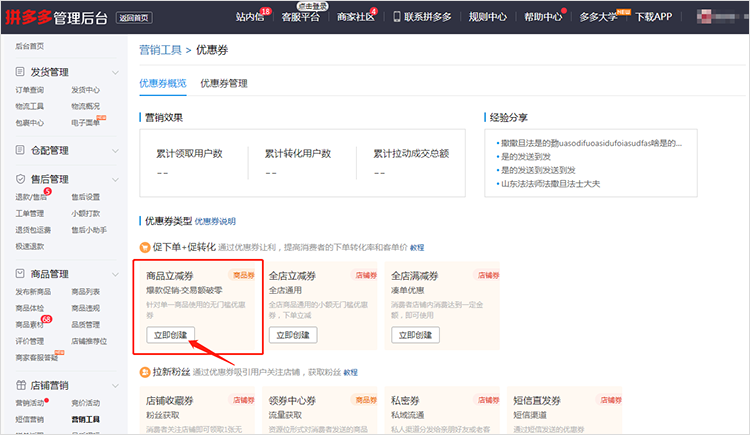Click the 仓配管理 section icon

click(x=20, y=150)
